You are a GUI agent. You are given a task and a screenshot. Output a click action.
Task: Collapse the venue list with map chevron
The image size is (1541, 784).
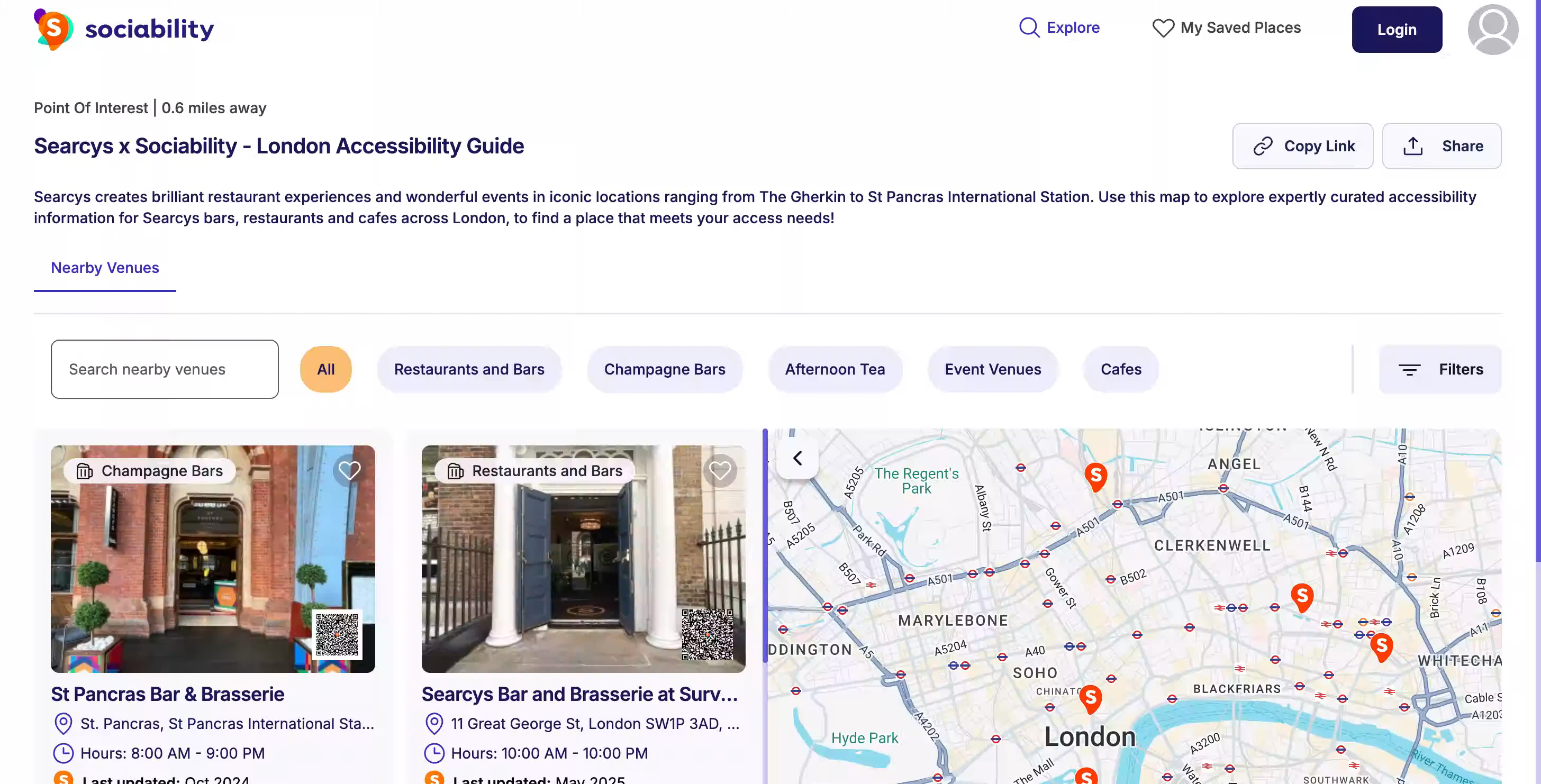point(797,458)
